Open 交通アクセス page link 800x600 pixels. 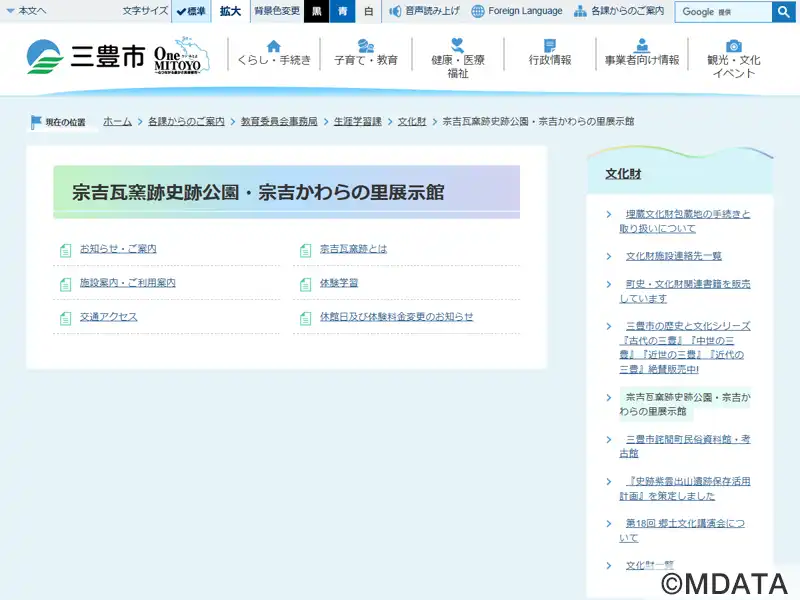pos(108,317)
